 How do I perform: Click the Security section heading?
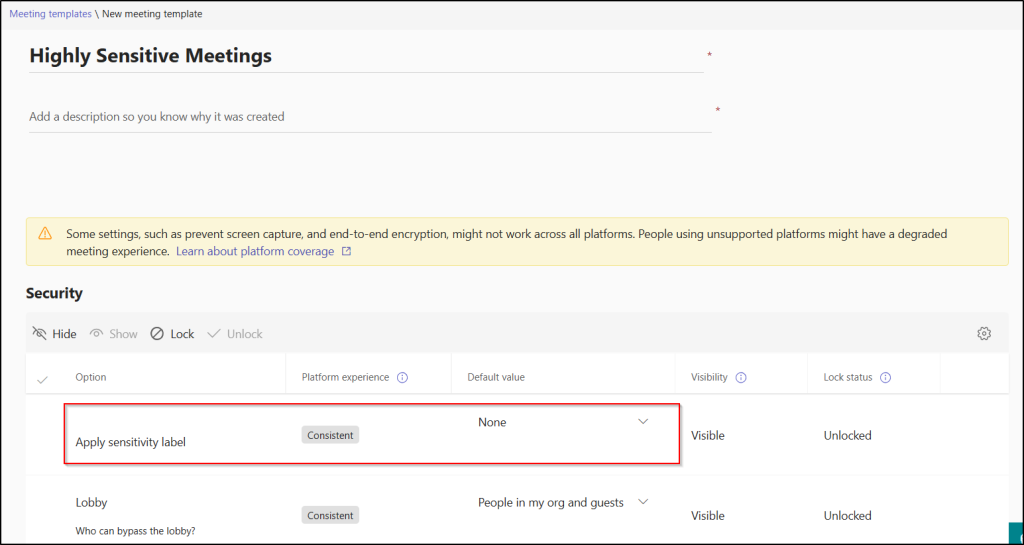(54, 293)
